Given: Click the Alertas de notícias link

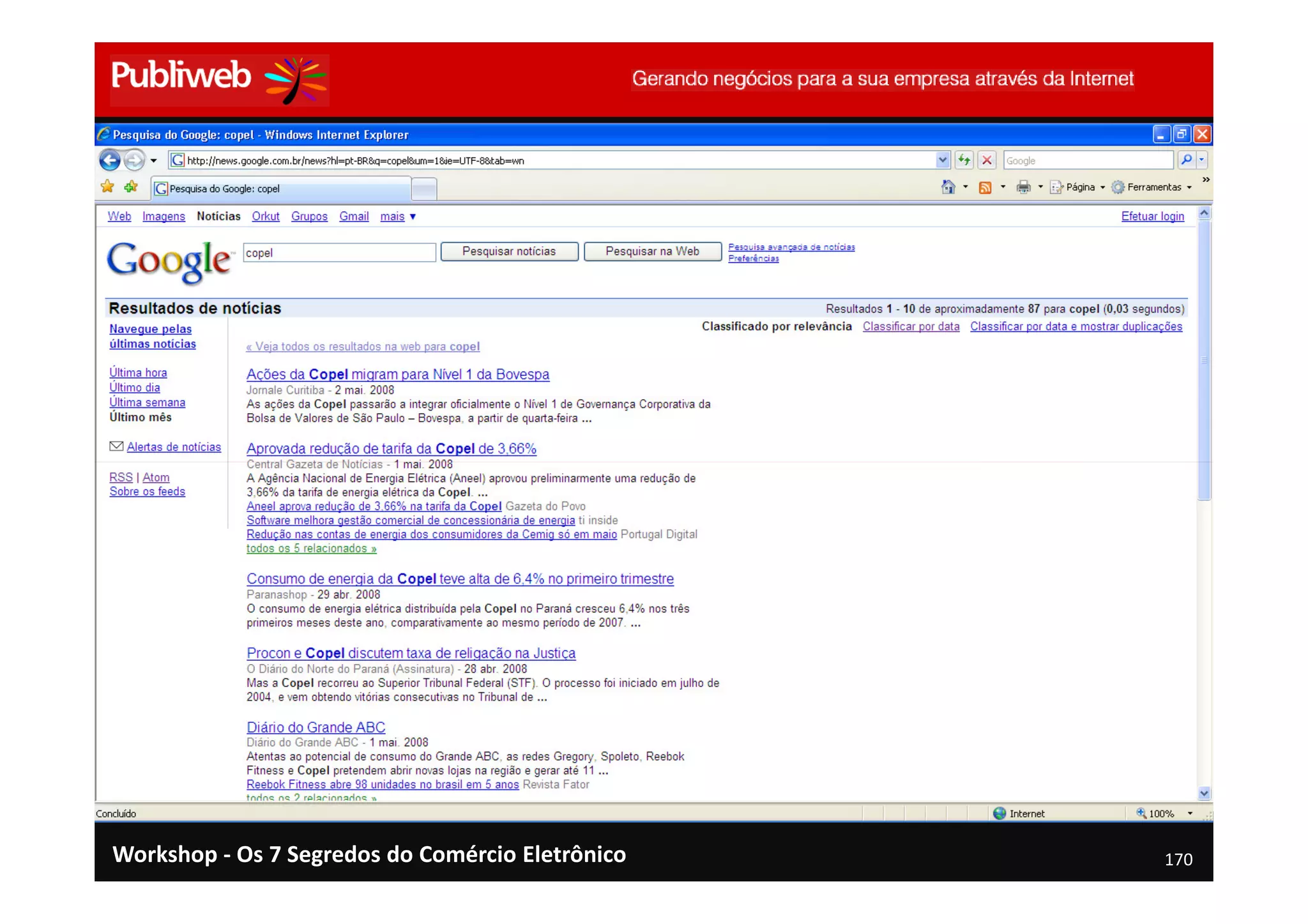Looking at the screenshot, I should click(x=174, y=447).
